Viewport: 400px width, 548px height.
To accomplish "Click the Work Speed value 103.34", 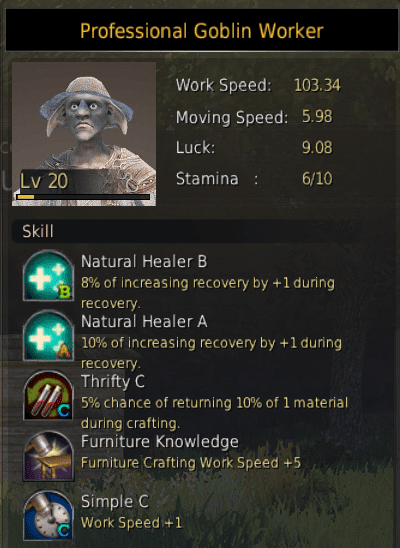I will 317,85.
